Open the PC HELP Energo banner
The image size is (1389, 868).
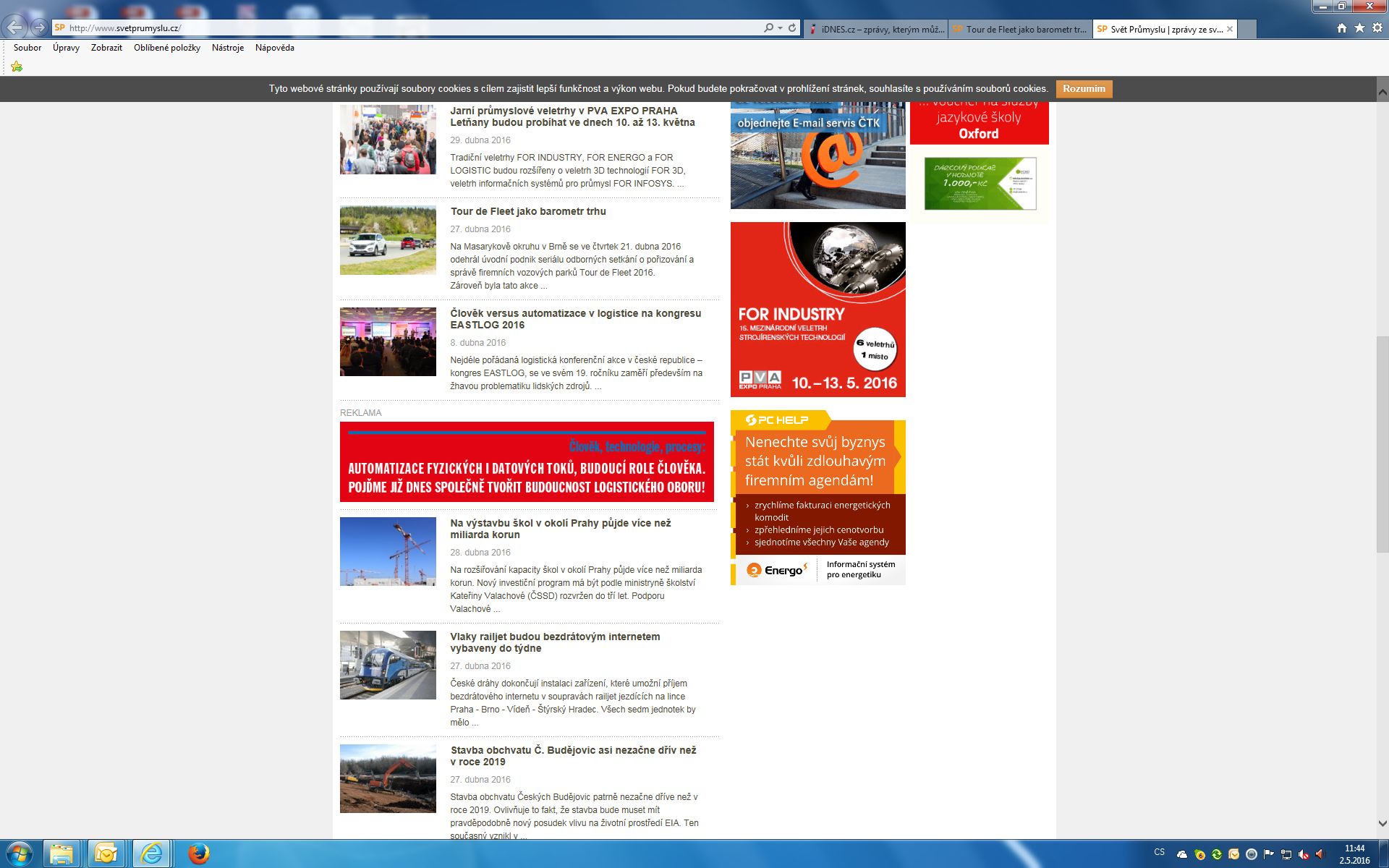pos(817,498)
